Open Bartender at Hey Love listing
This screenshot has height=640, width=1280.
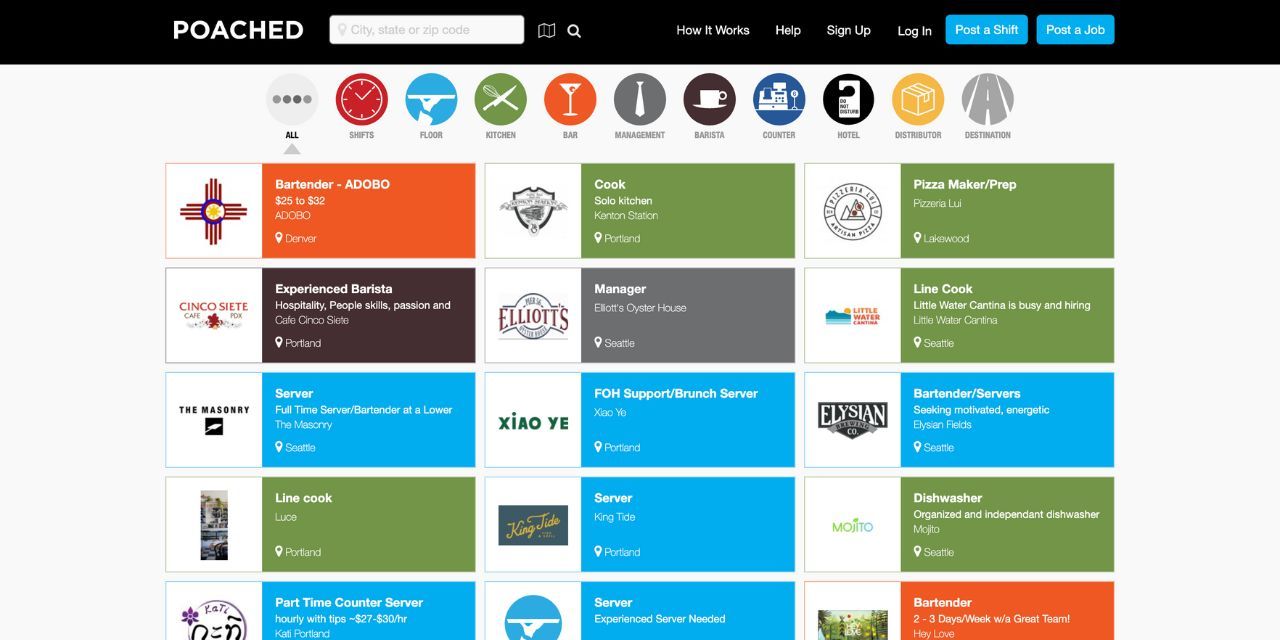pos(959,611)
